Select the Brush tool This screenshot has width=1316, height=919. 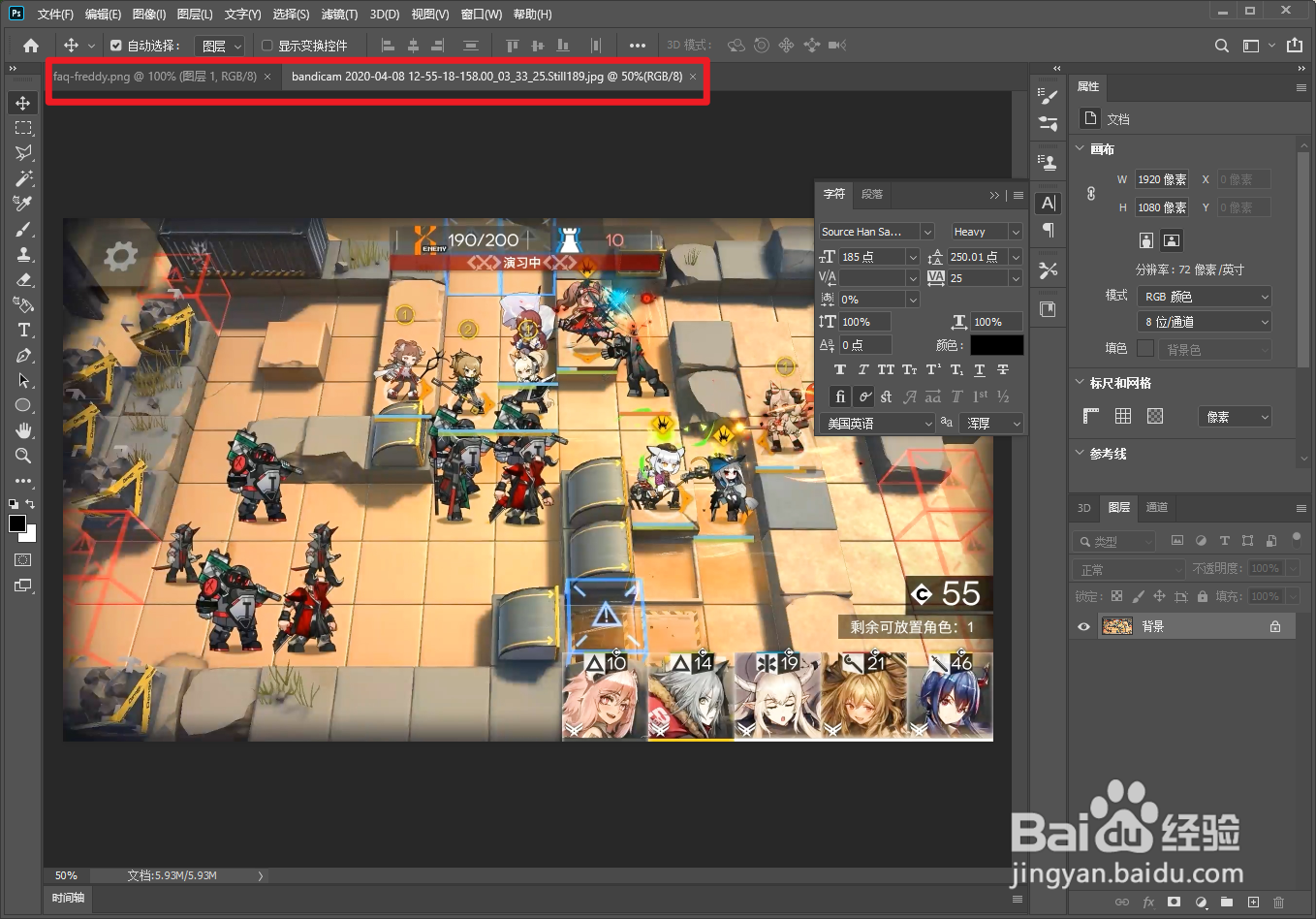coord(23,229)
